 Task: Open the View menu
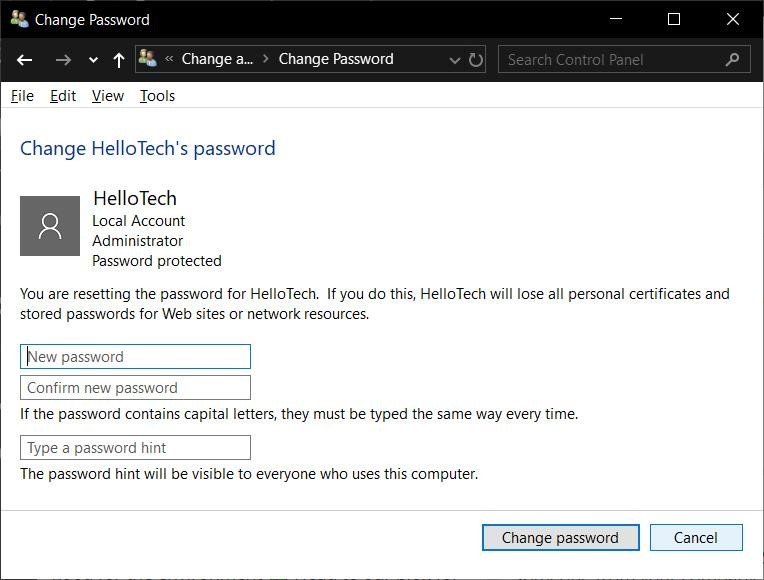(x=108, y=96)
